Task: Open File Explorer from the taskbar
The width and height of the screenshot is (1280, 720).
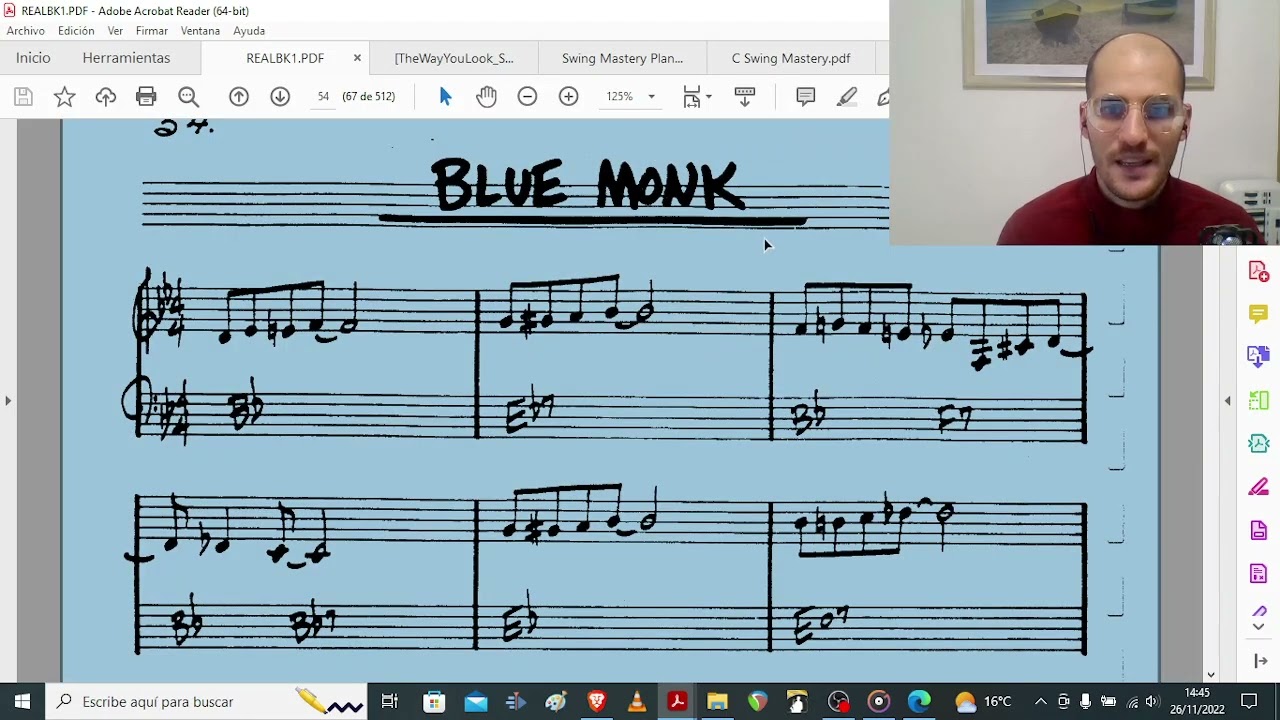Action: [x=717, y=701]
